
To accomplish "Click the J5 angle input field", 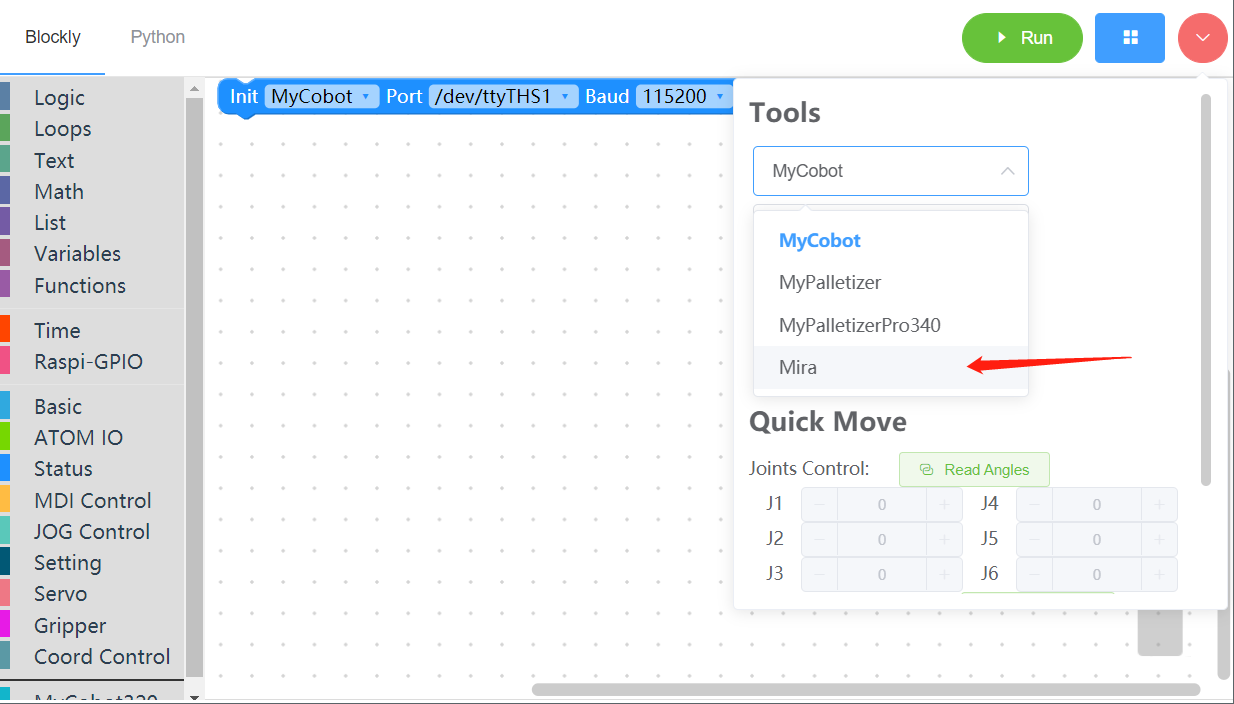I will coord(1097,539).
